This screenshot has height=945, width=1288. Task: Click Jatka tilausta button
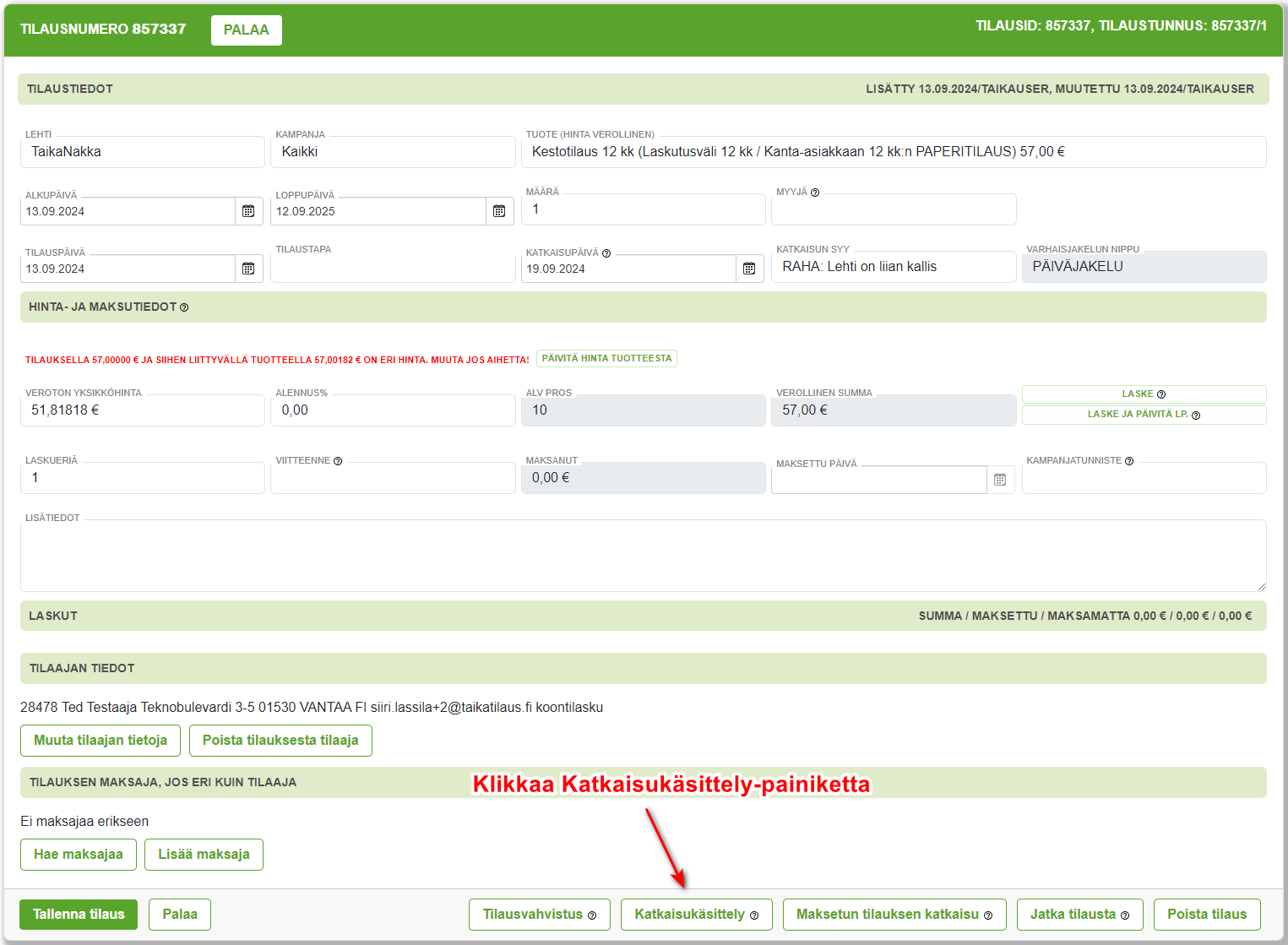tap(1079, 915)
